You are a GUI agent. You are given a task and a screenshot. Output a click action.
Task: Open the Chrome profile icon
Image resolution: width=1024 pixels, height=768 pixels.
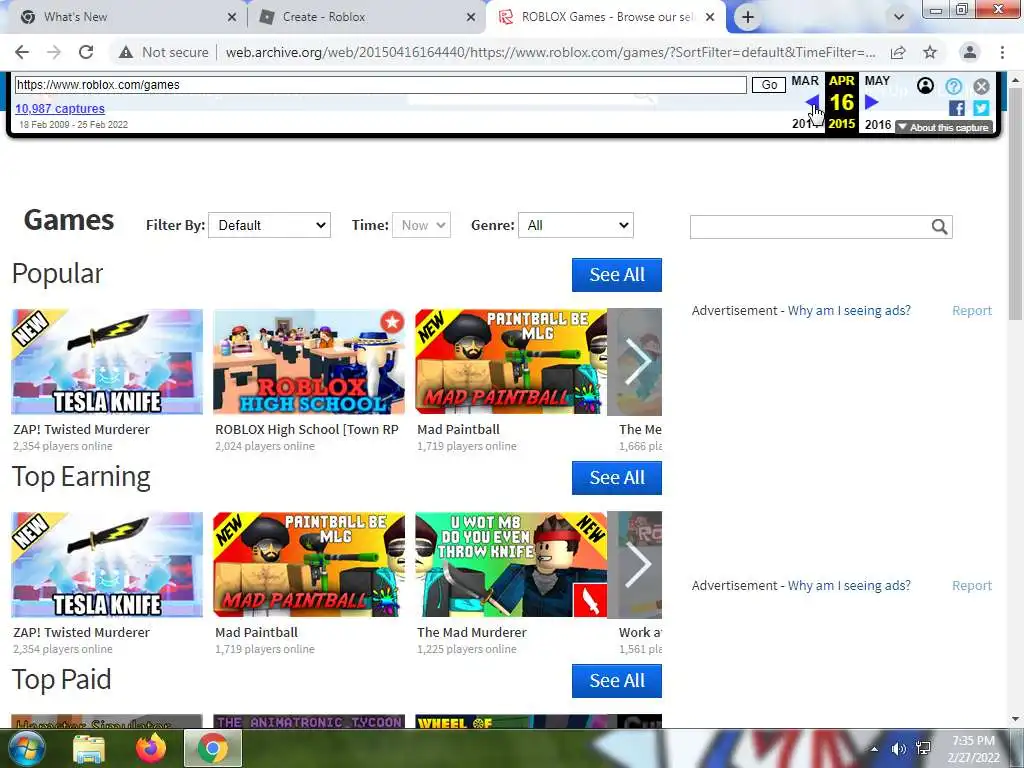(970, 52)
